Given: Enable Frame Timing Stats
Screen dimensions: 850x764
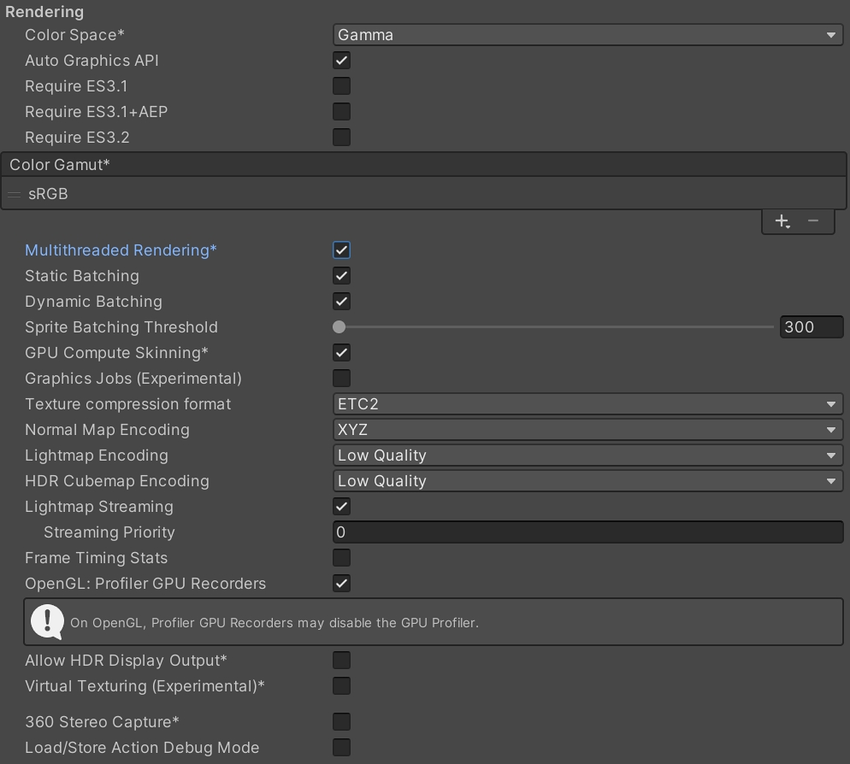Looking at the screenshot, I should (341, 557).
